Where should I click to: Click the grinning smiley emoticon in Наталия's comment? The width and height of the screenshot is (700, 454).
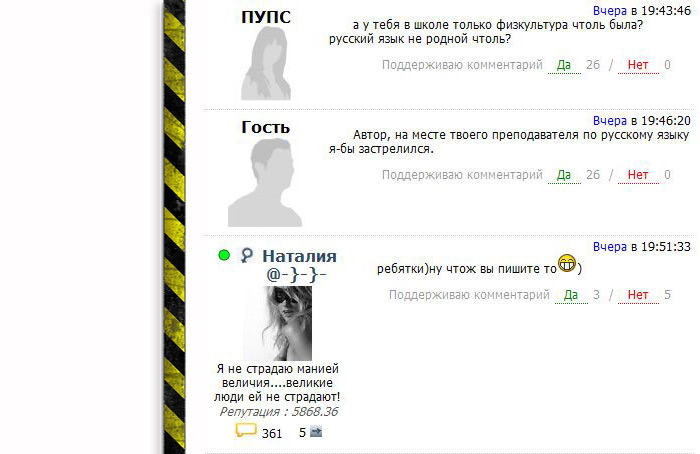[567, 263]
